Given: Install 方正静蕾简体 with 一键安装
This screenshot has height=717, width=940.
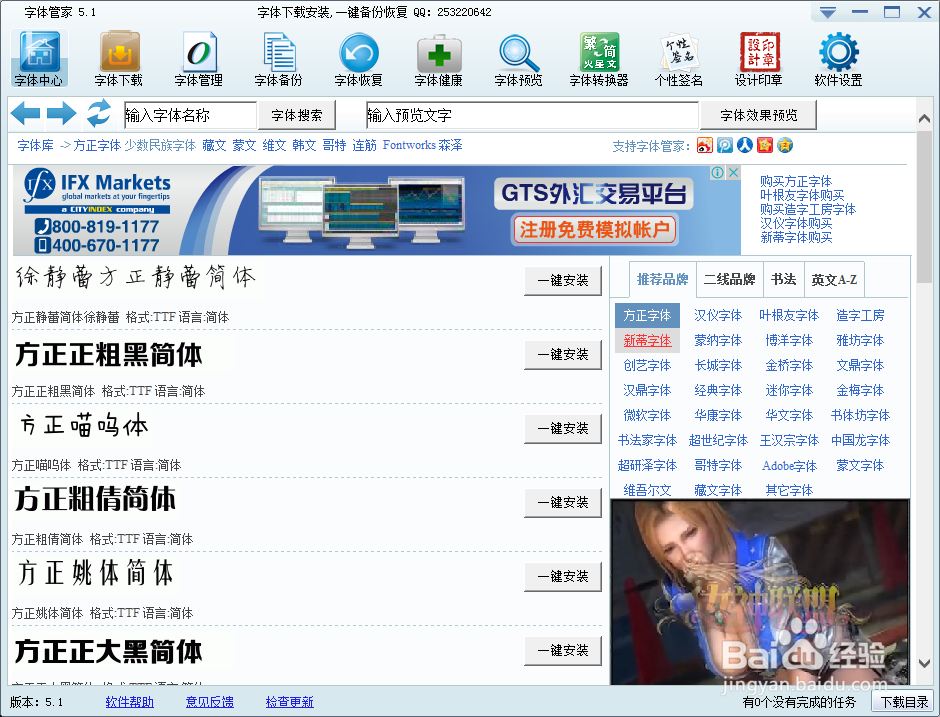Looking at the screenshot, I should coord(563,281).
